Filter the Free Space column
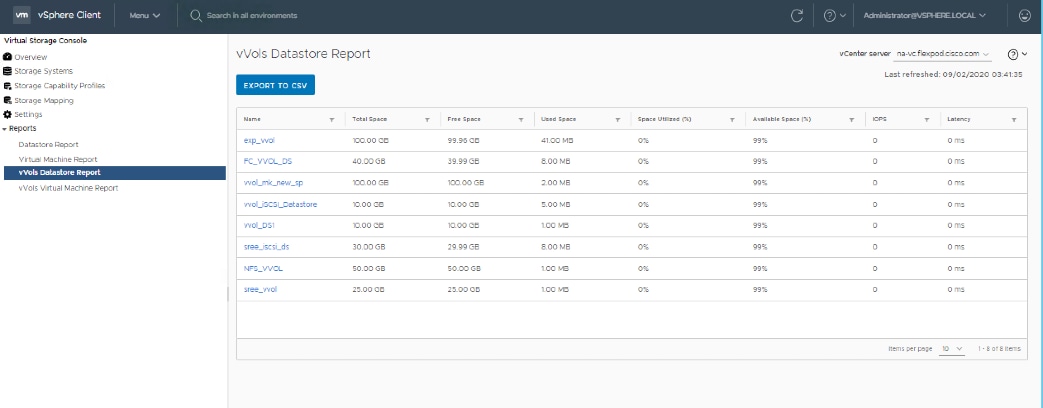The width and height of the screenshot is (1043, 408). [x=521, y=120]
